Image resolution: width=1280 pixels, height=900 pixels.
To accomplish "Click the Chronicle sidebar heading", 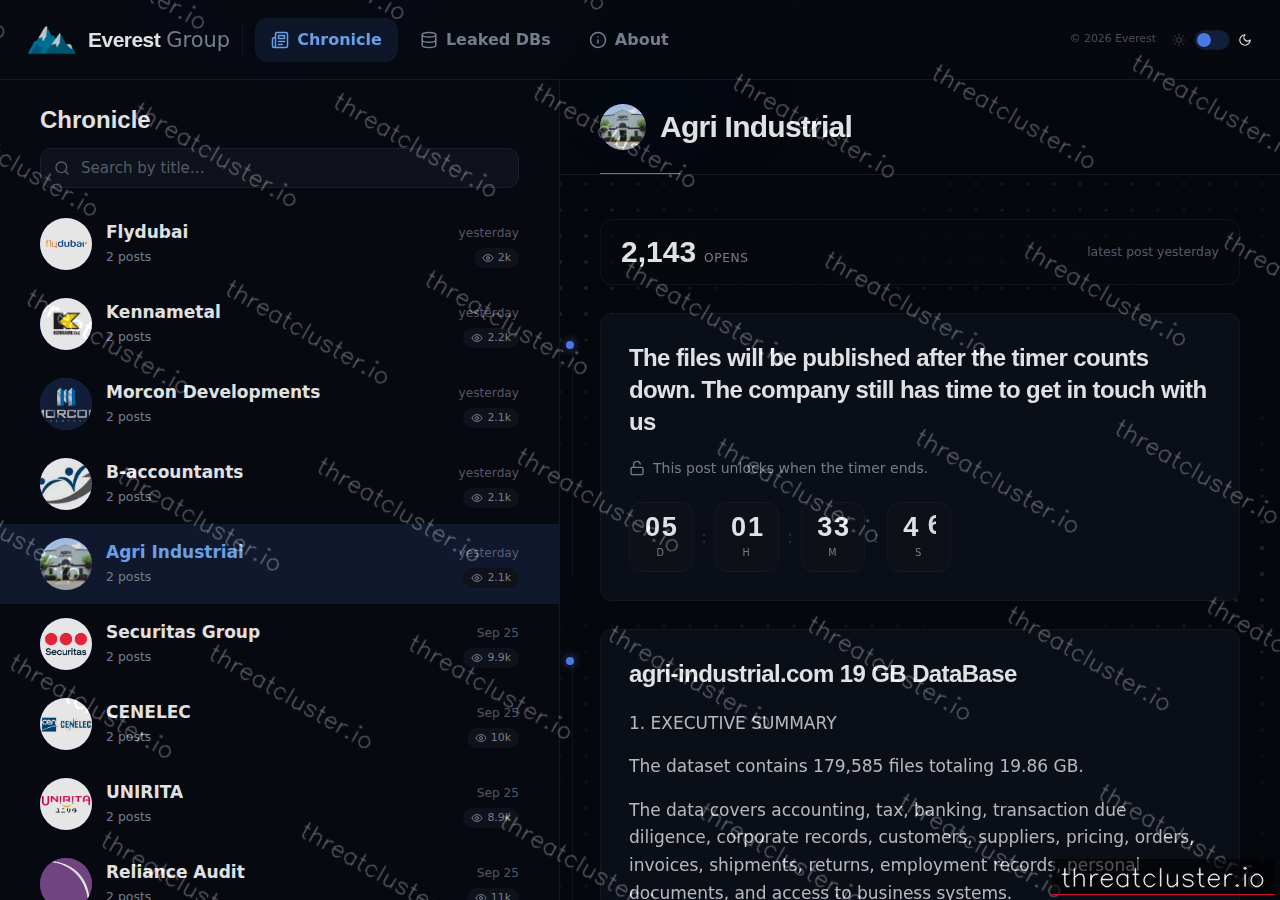I will tap(95, 120).
